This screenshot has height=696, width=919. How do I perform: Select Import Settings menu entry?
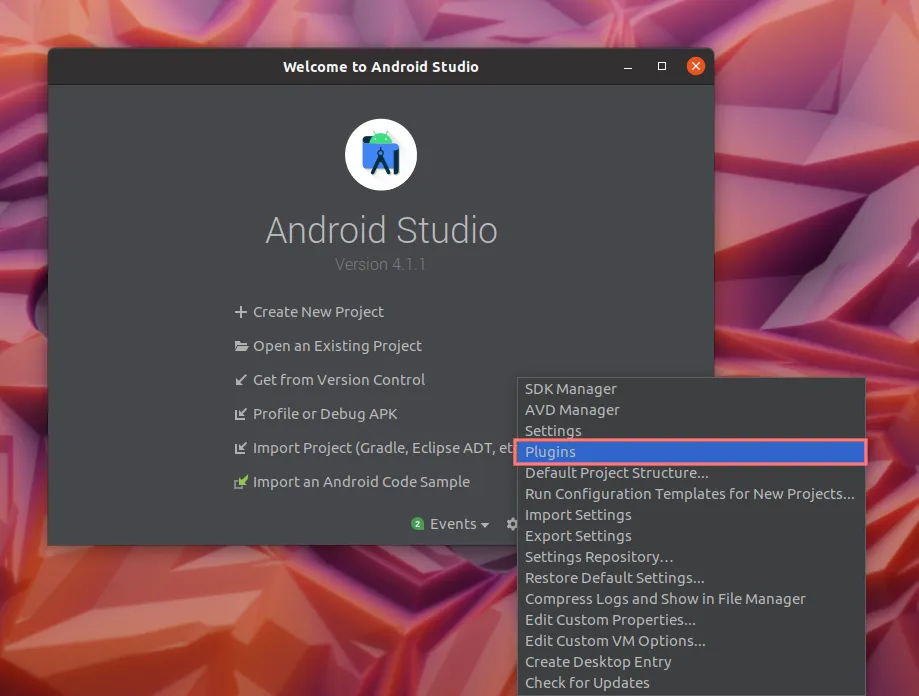click(691, 515)
